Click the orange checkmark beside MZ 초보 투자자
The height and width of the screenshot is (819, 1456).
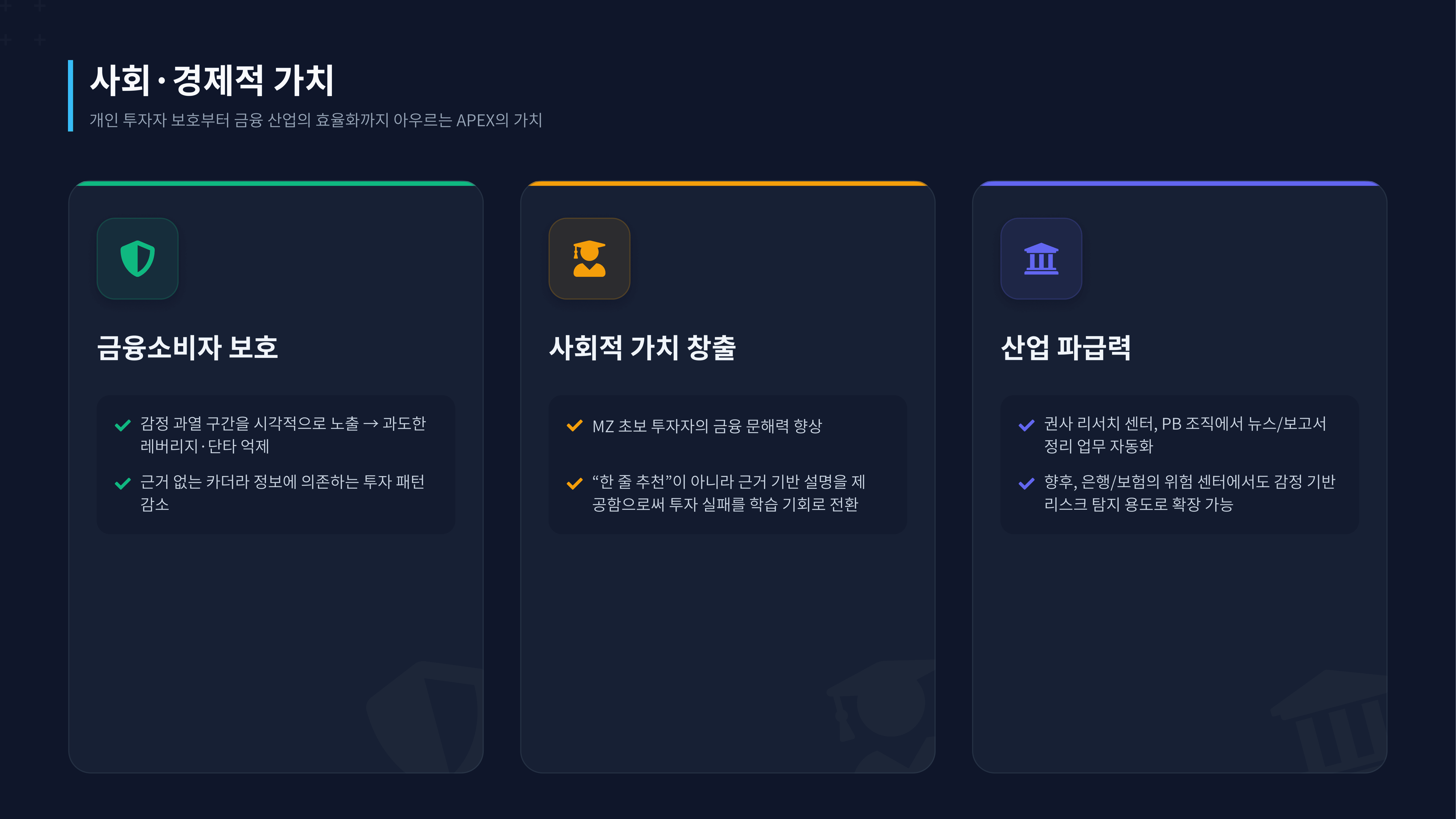coord(574,425)
